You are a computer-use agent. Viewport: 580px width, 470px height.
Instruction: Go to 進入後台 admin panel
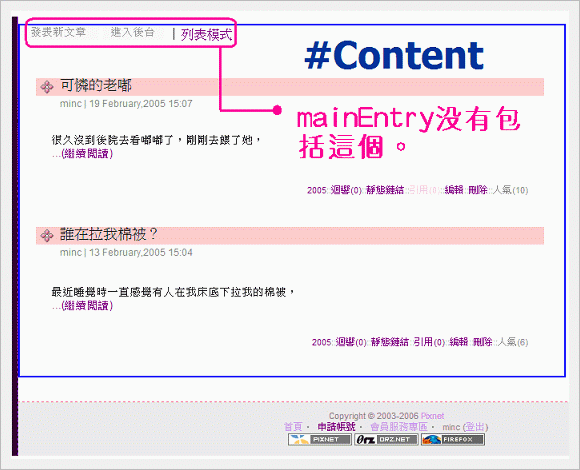132,33
